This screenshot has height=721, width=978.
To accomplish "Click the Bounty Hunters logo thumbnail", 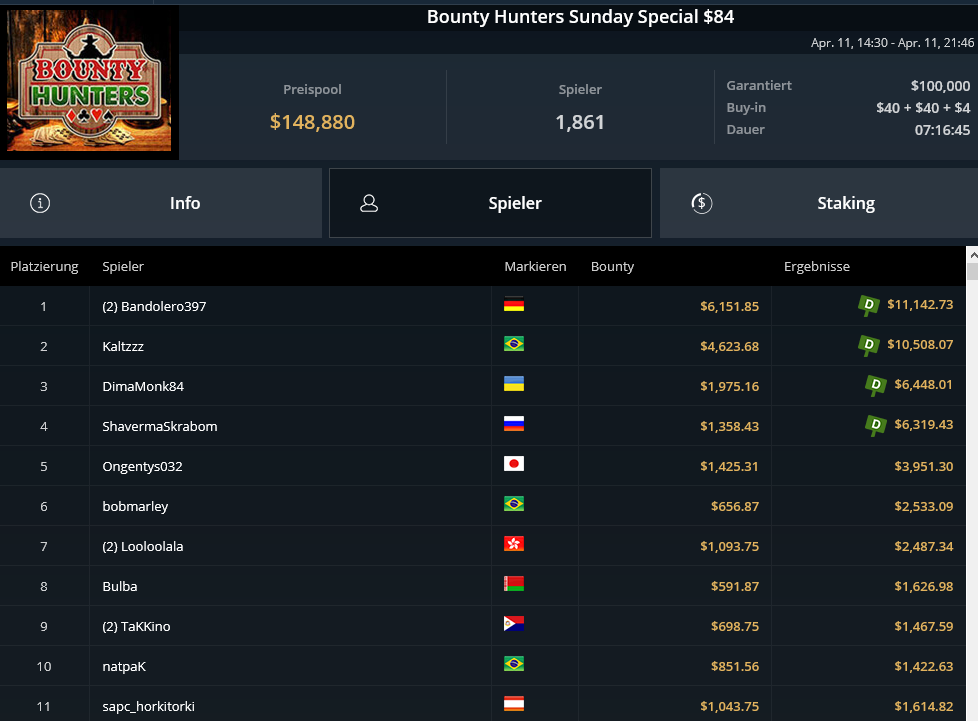I will pyautogui.click(x=89, y=80).
